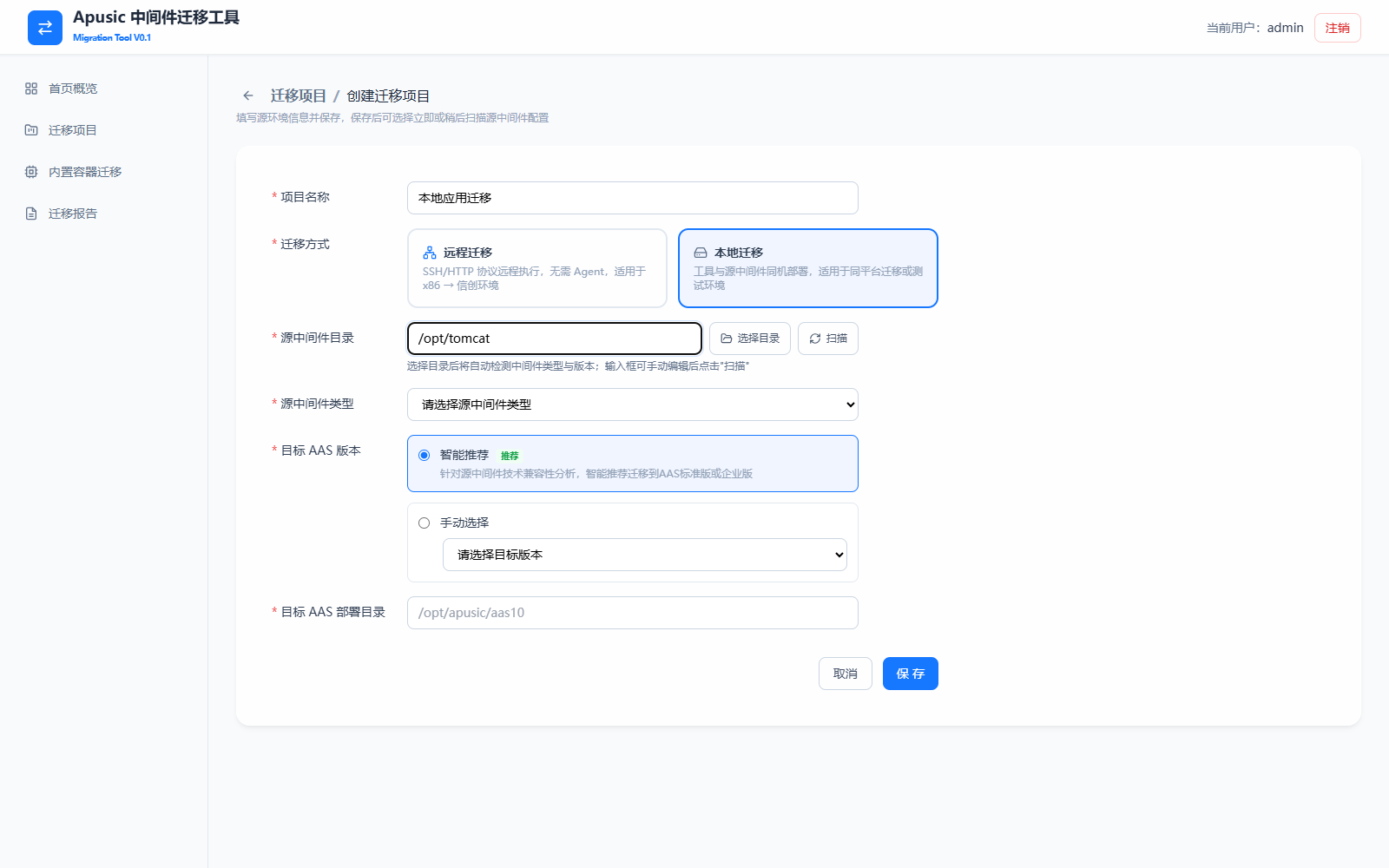Click the 迁移项目 folder icon in sidebar
Screen dimensions: 1389x868
(x=31, y=130)
